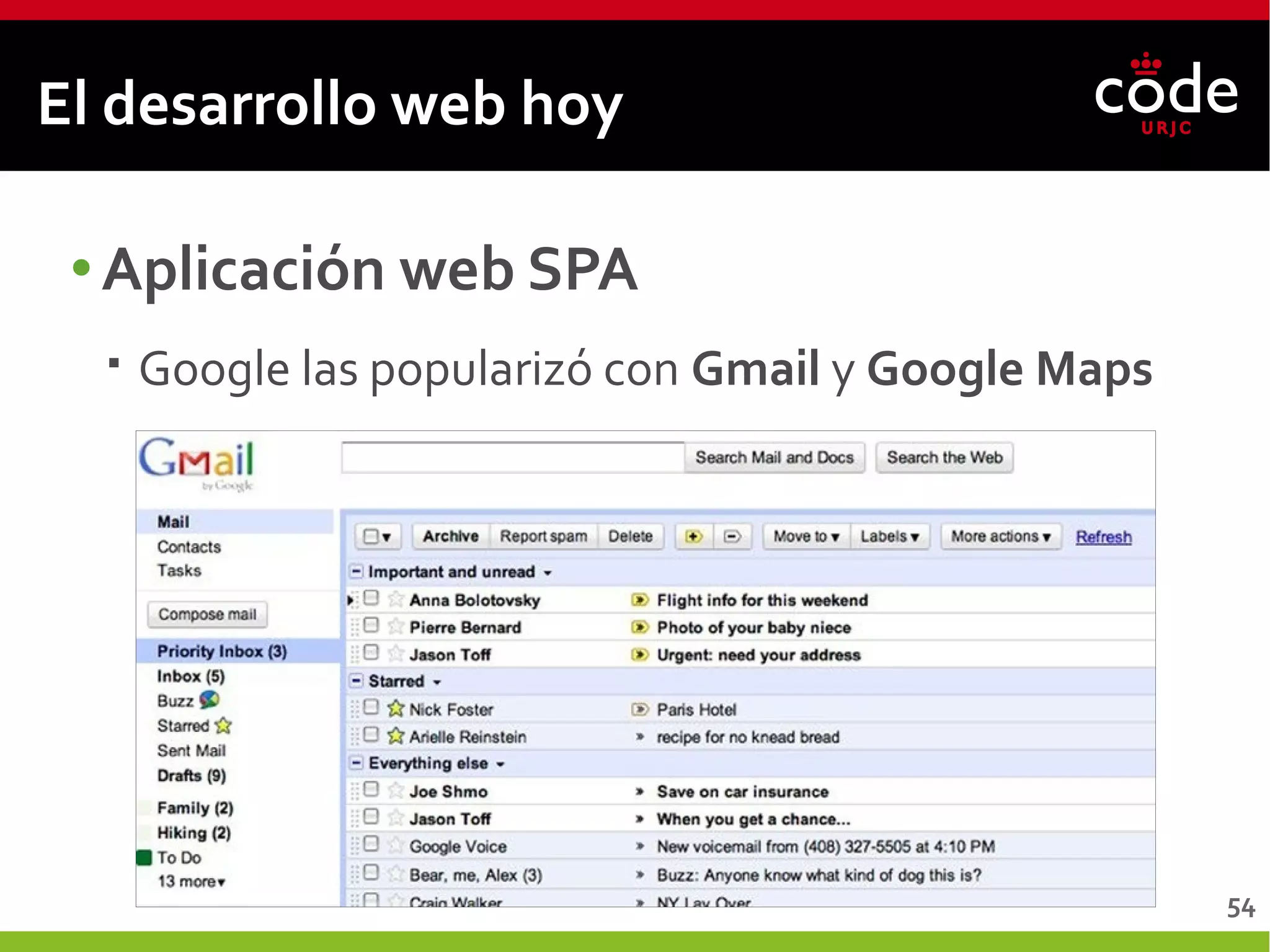Click the Archive button
This screenshot has height=952, width=1270.
[451, 536]
